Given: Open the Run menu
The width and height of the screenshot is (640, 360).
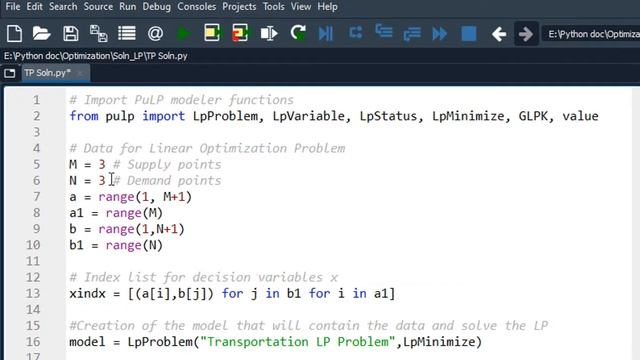Looking at the screenshot, I should [127, 7].
